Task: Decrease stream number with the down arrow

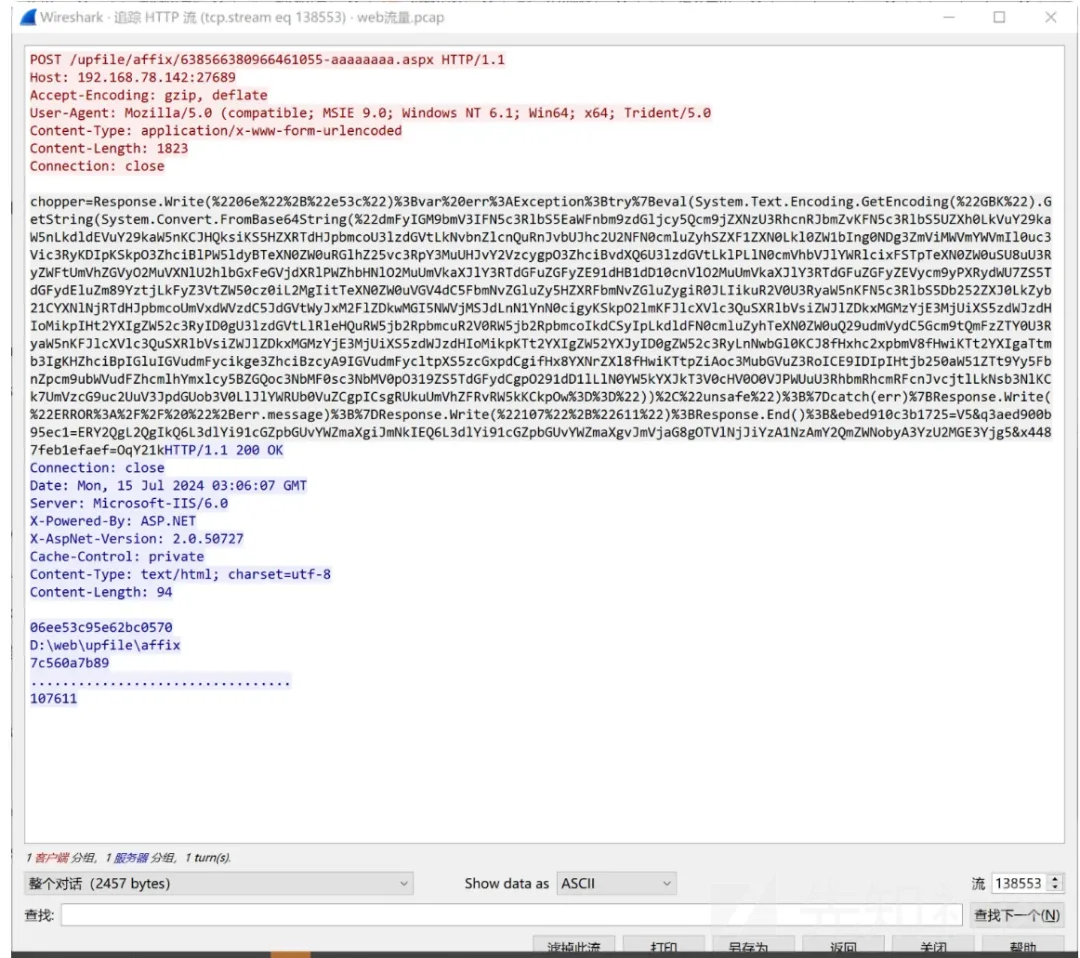Action: pyautogui.click(x=1055, y=888)
